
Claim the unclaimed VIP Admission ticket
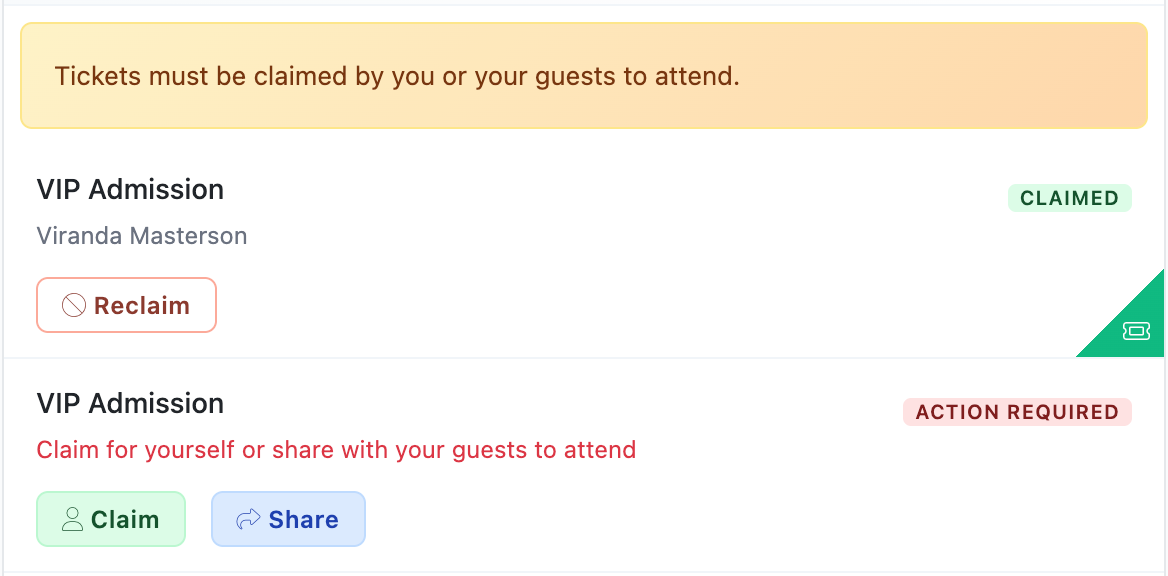(111, 519)
